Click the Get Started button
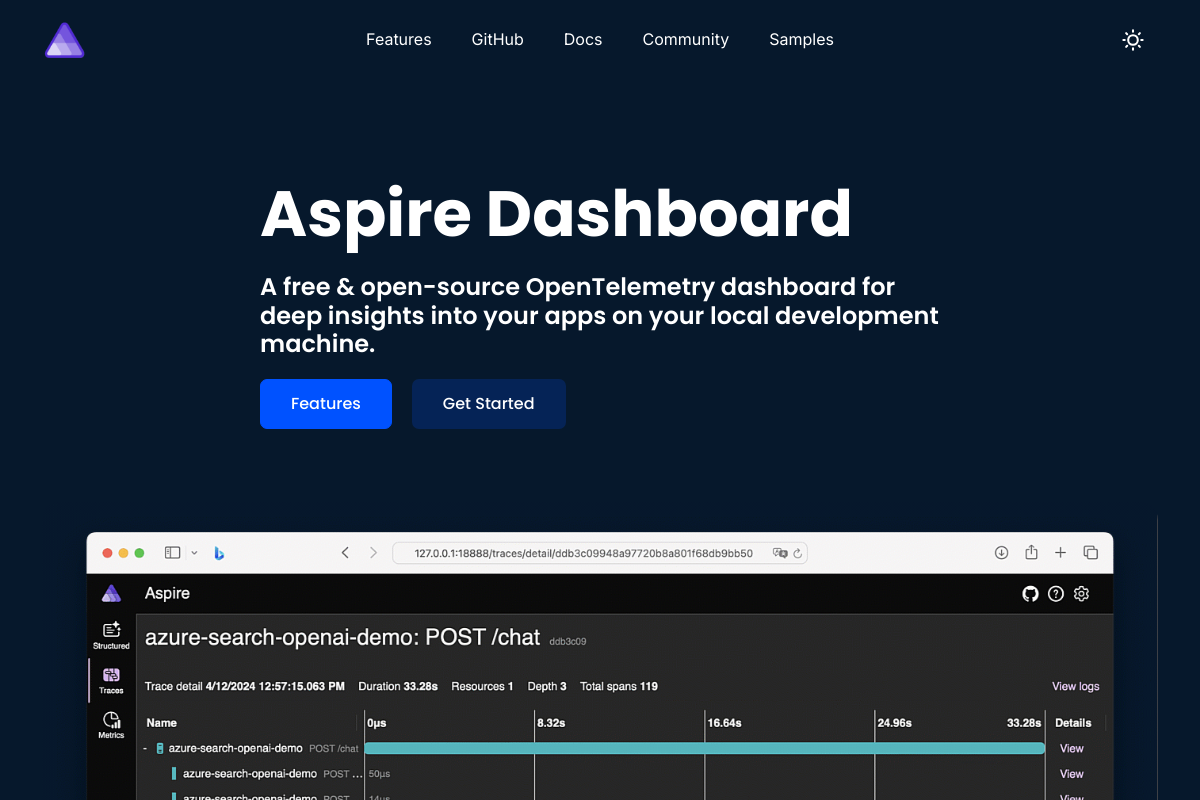1200x800 pixels. [489, 404]
